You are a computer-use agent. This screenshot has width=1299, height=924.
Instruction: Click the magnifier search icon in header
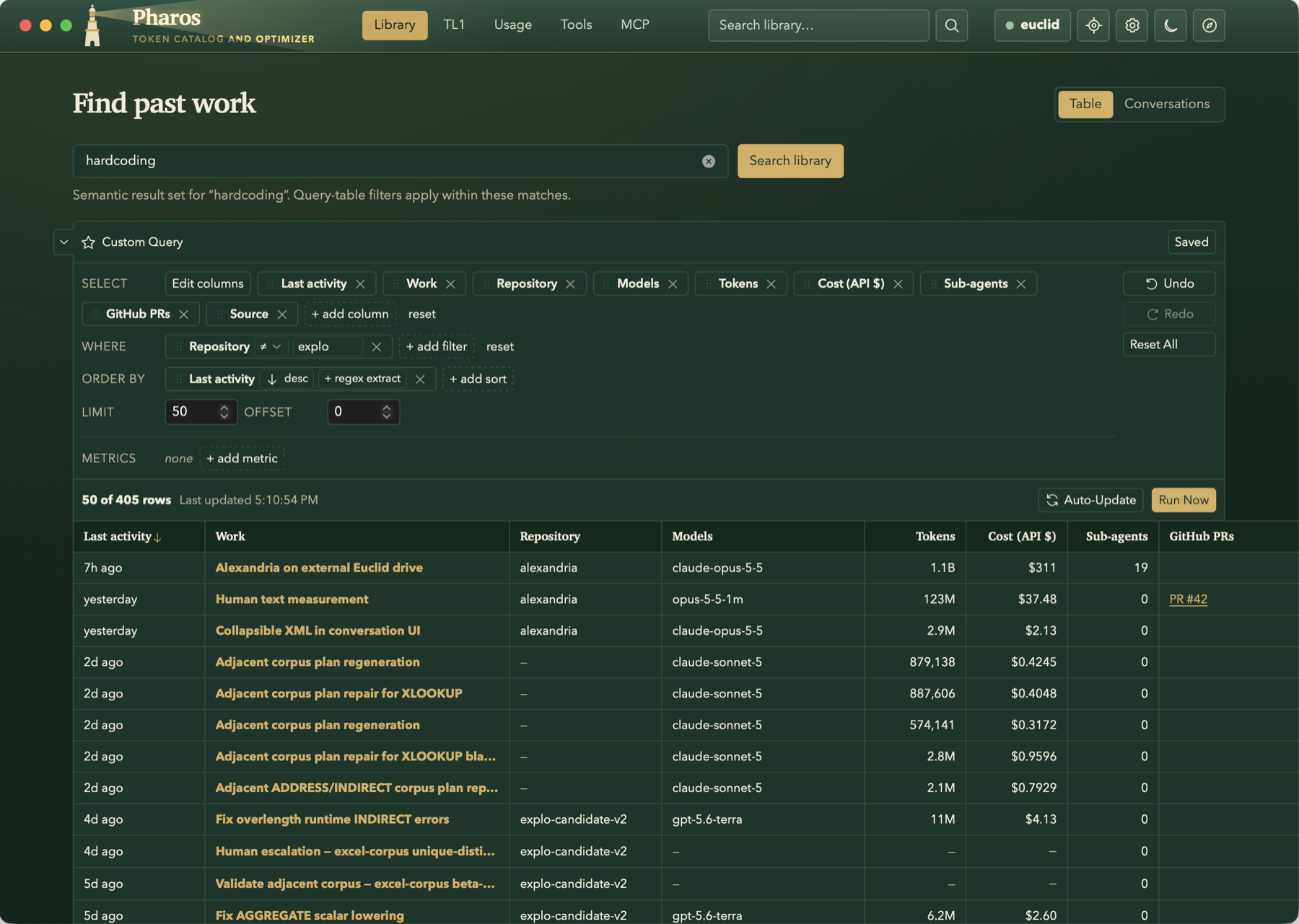pos(951,25)
